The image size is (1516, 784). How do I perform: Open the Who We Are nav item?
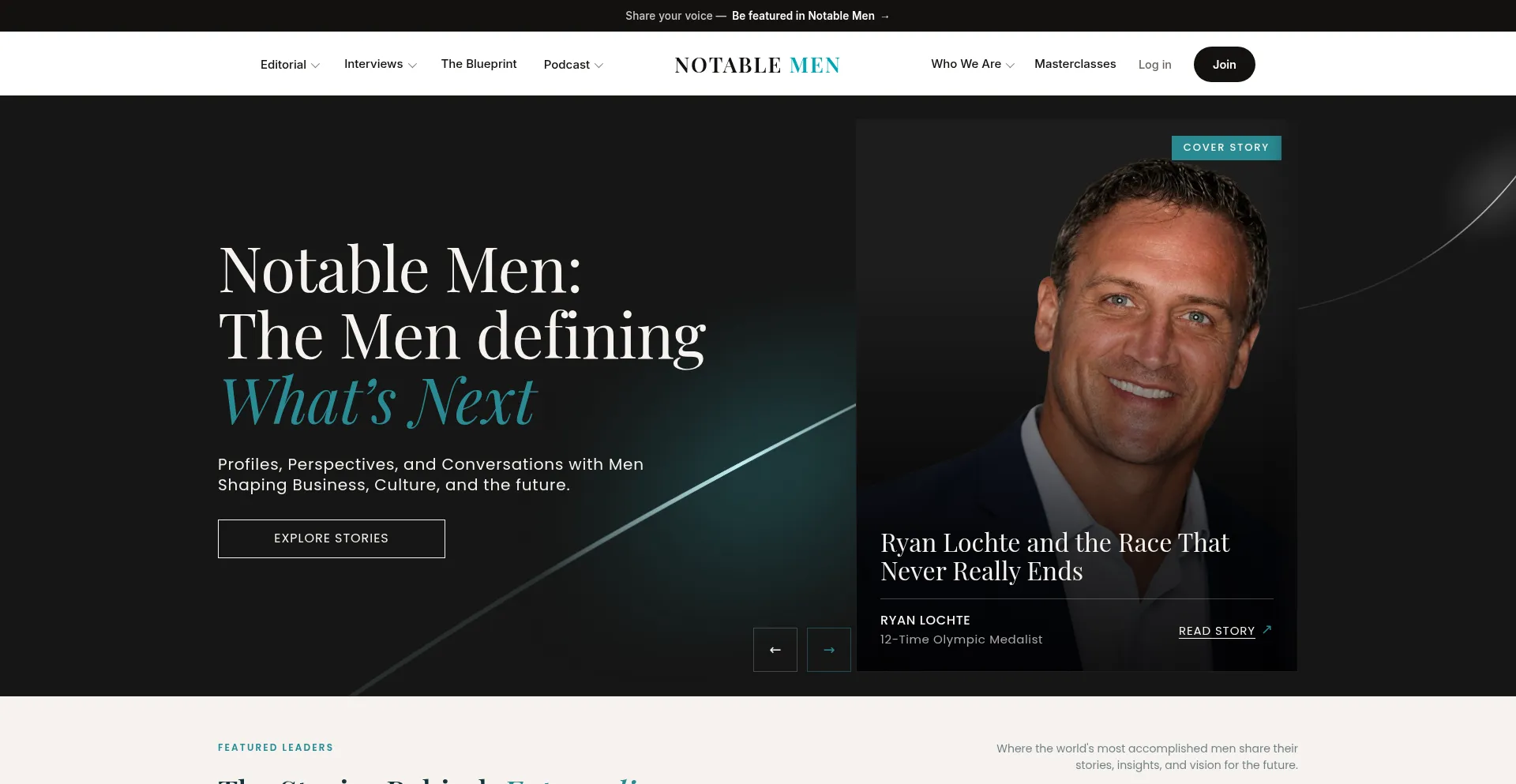tap(966, 64)
